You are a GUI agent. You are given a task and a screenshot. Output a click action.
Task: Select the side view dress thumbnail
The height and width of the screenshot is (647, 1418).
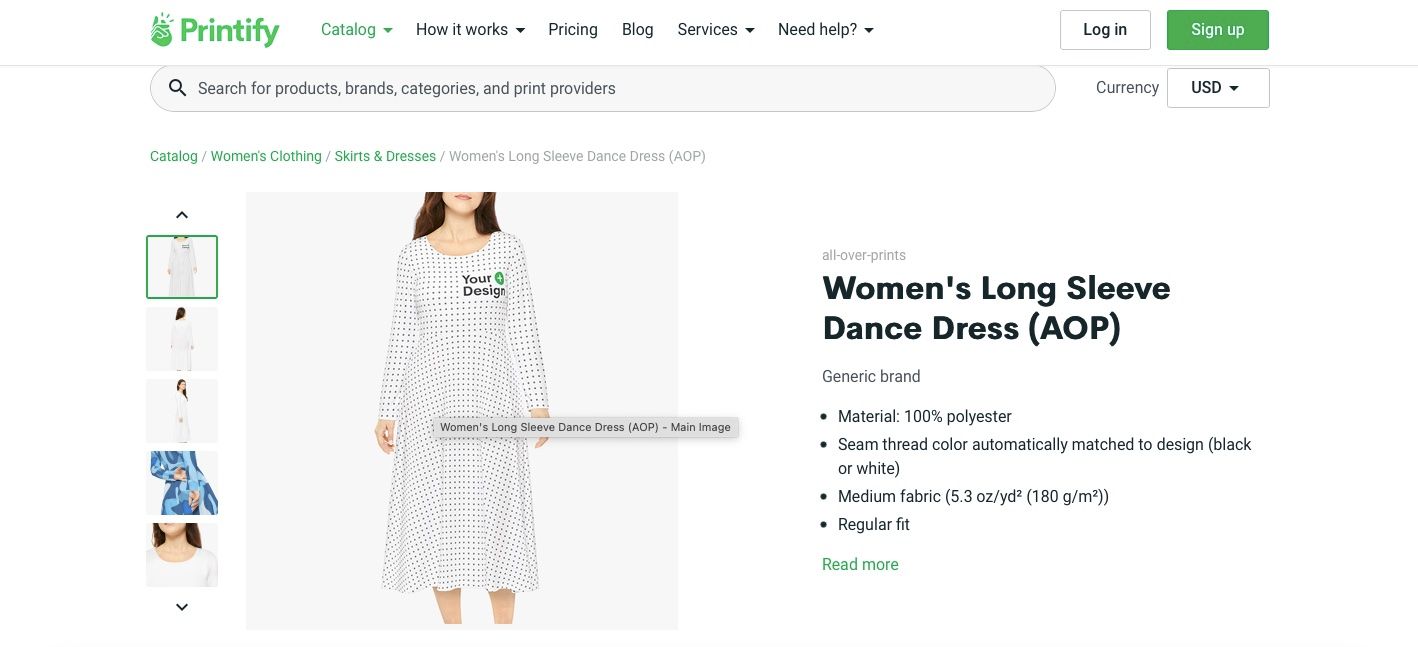coord(182,411)
